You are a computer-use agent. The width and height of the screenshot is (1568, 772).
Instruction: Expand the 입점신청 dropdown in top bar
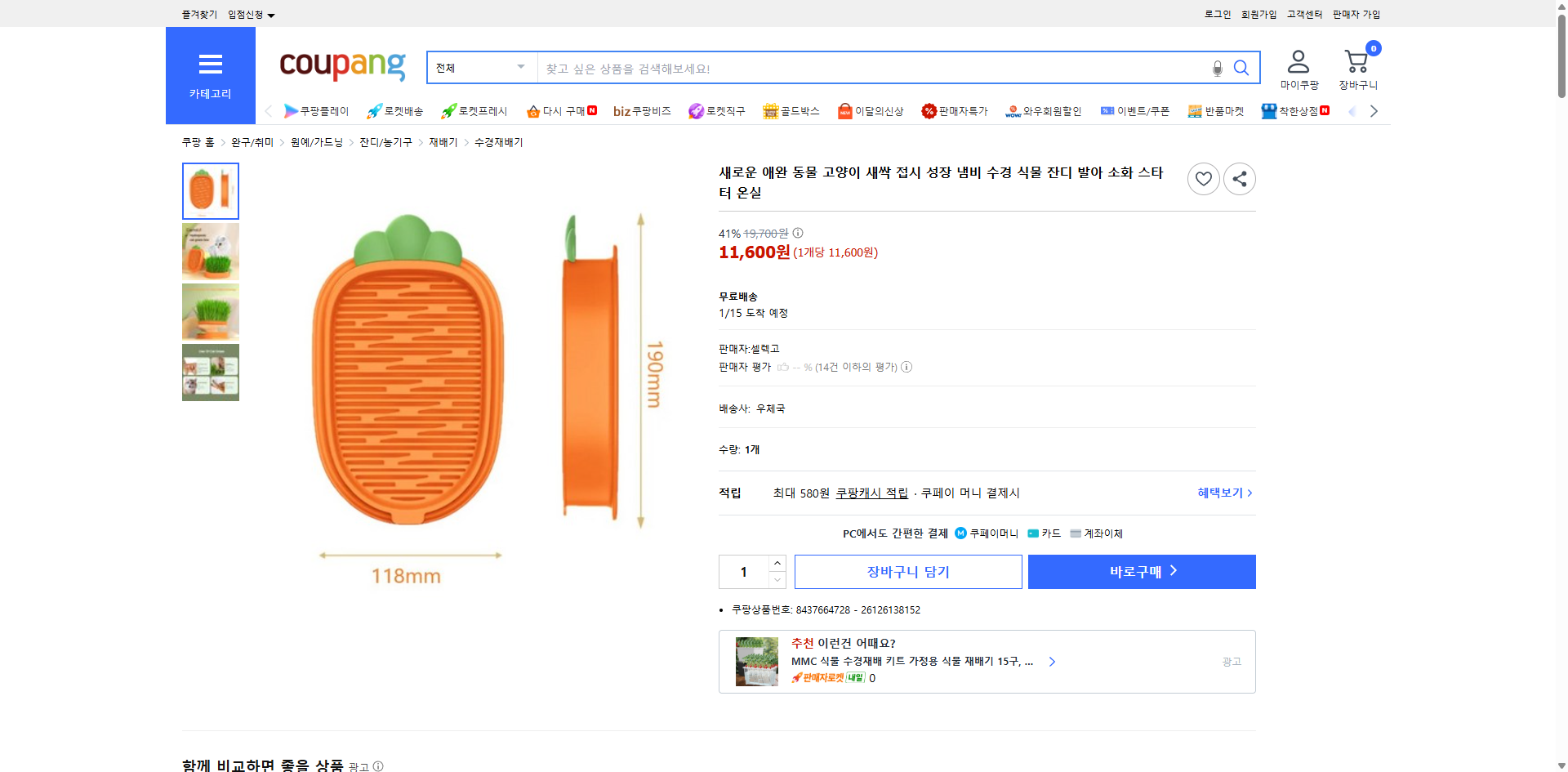click(249, 14)
